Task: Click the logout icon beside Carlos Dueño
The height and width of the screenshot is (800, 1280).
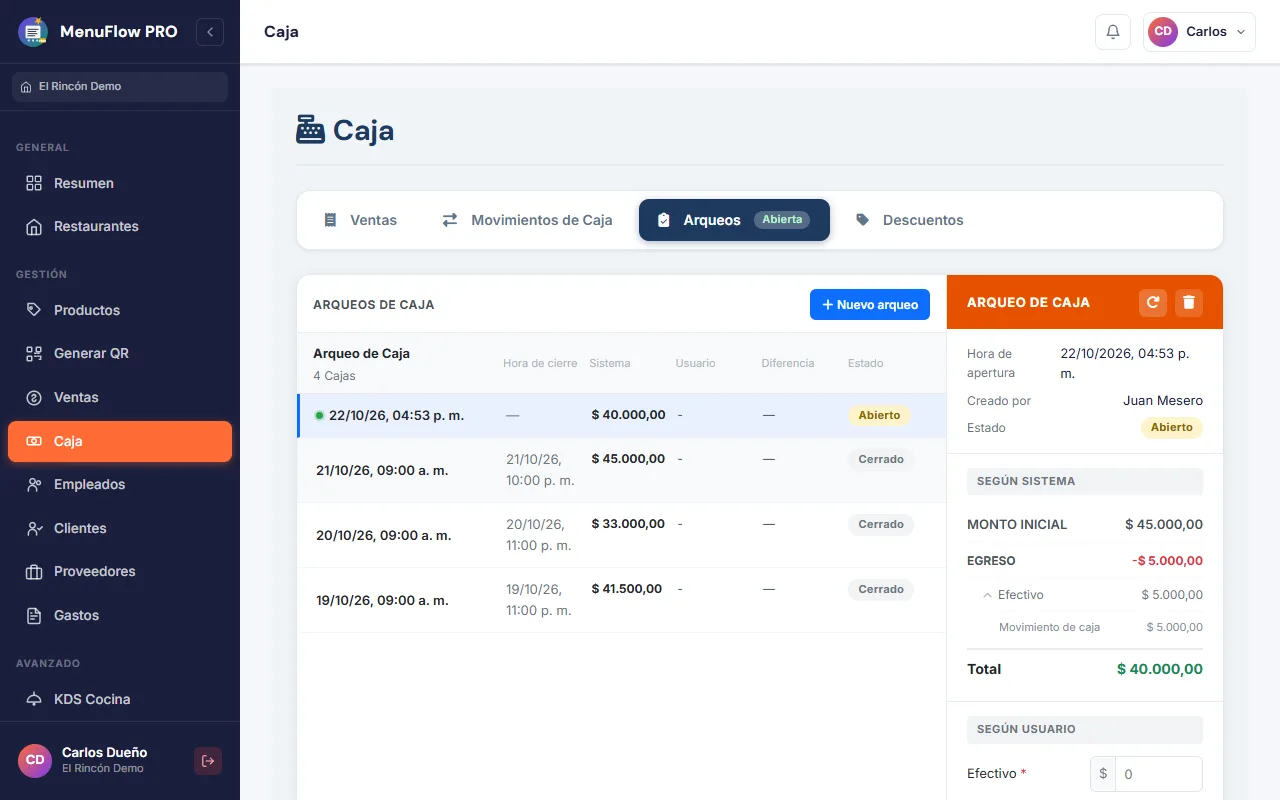Action: coord(208,761)
